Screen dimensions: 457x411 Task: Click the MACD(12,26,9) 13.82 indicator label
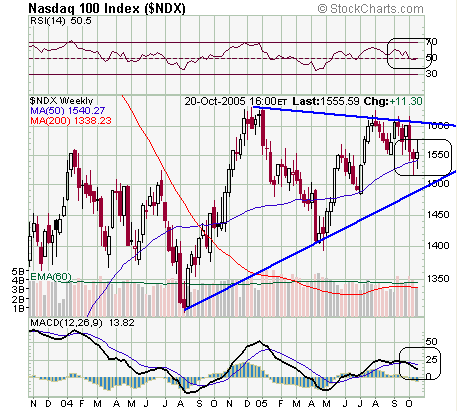[82, 323]
